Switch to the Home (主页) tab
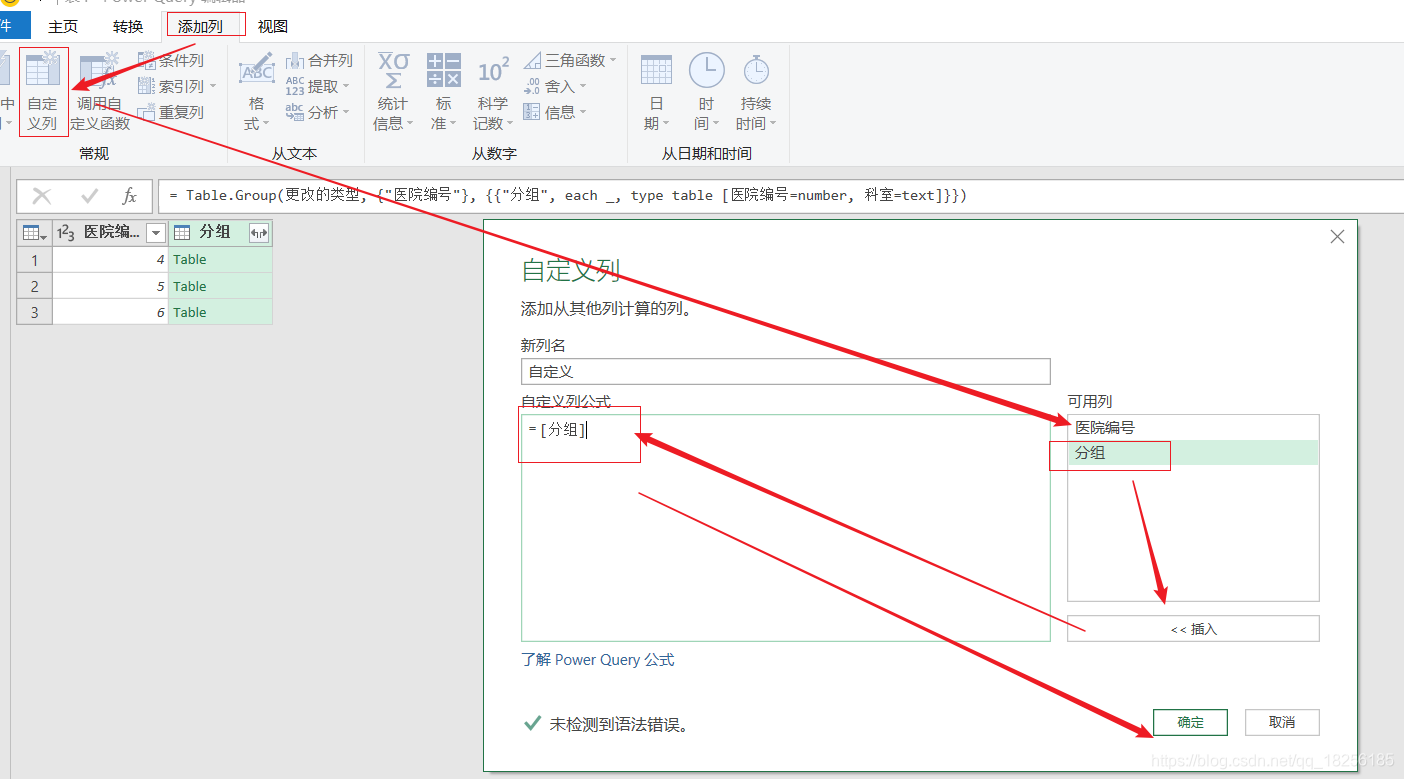 [63, 26]
